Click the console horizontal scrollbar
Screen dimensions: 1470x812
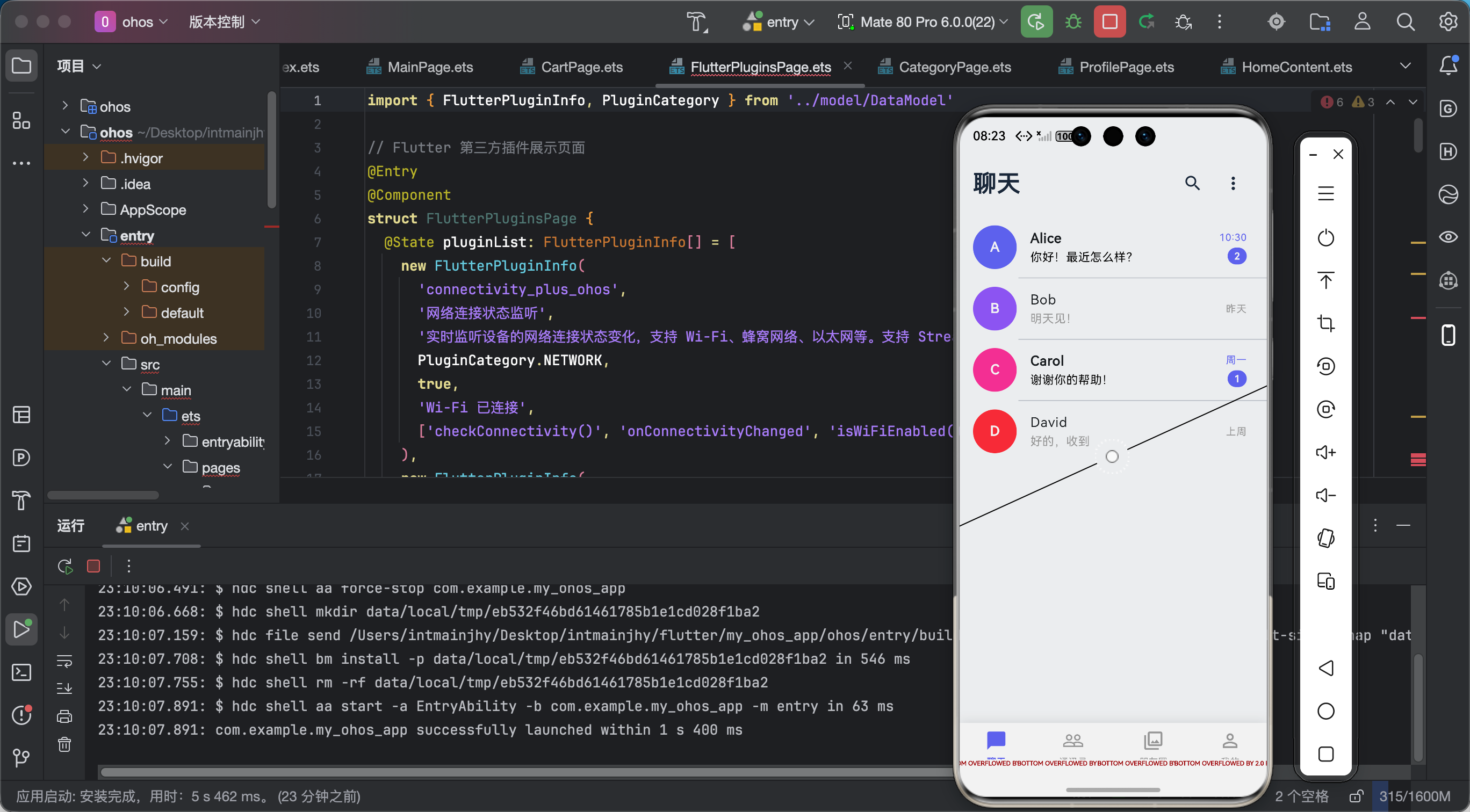click(514, 772)
